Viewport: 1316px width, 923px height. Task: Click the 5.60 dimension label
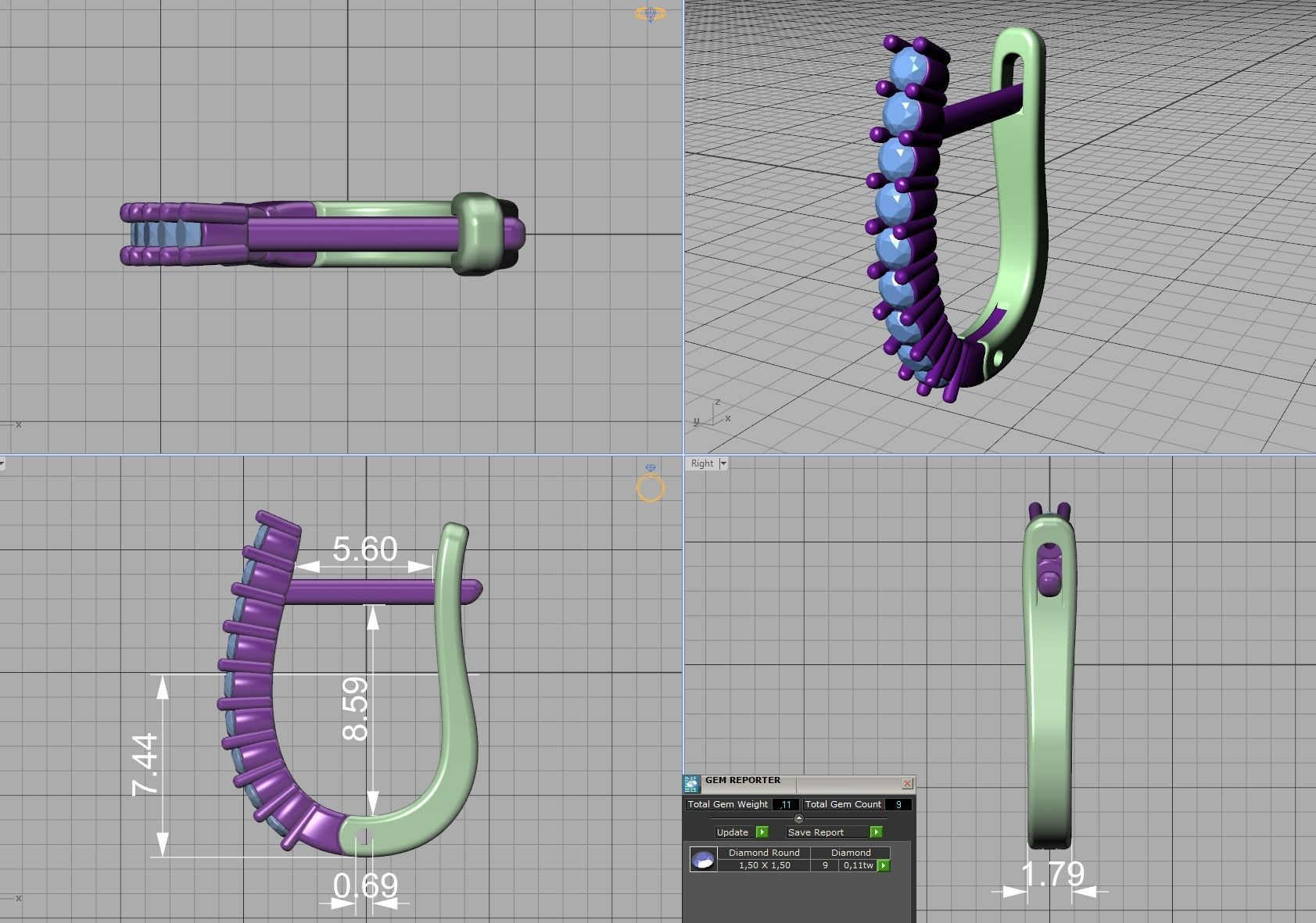pyautogui.click(x=364, y=549)
